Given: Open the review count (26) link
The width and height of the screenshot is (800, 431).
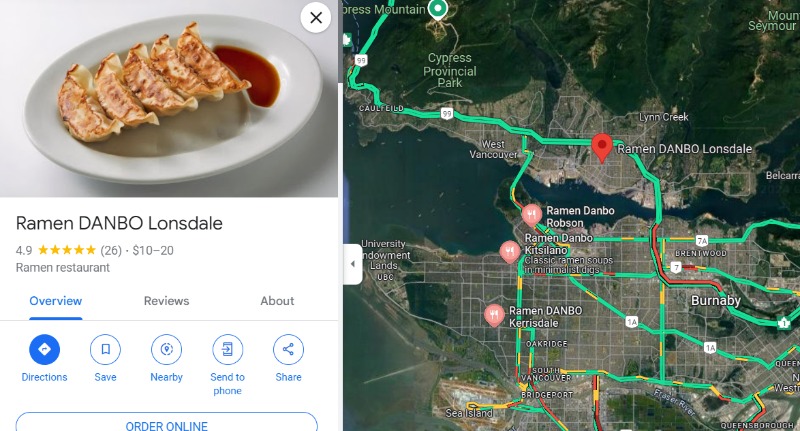Looking at the screenshot, I should 111,250.
